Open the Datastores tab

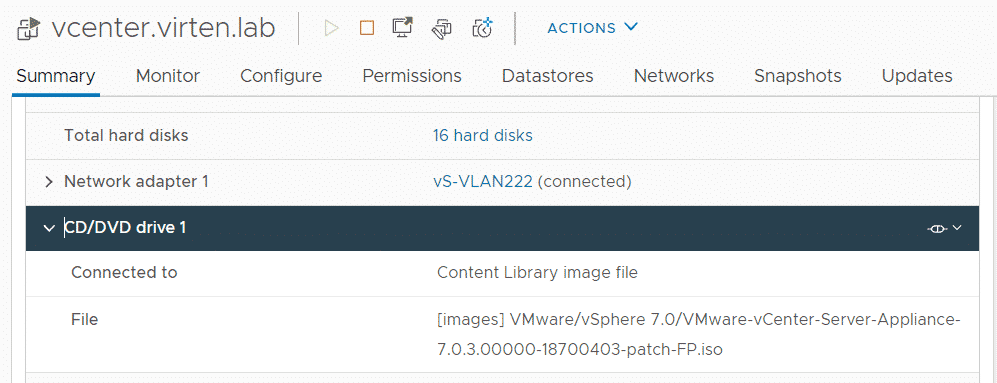tap(547, 76)
